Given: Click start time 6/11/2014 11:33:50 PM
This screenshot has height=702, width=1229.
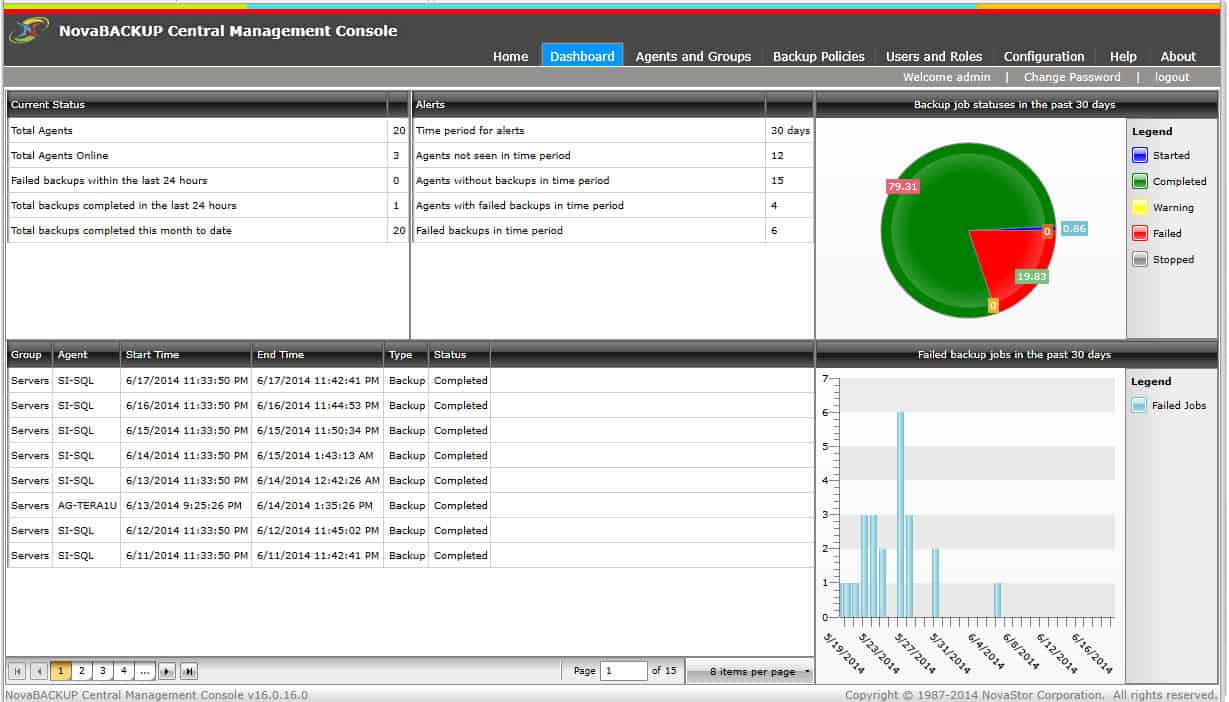Looking at the screenshot, I should 186,556.
